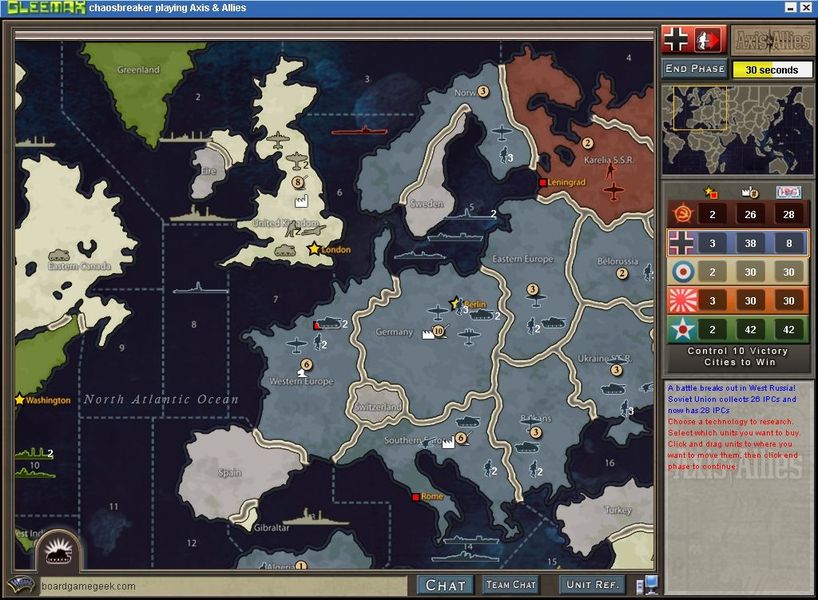Click the Greenland territory label
Viewport: 818px width, 600px height.
(138, 69)
